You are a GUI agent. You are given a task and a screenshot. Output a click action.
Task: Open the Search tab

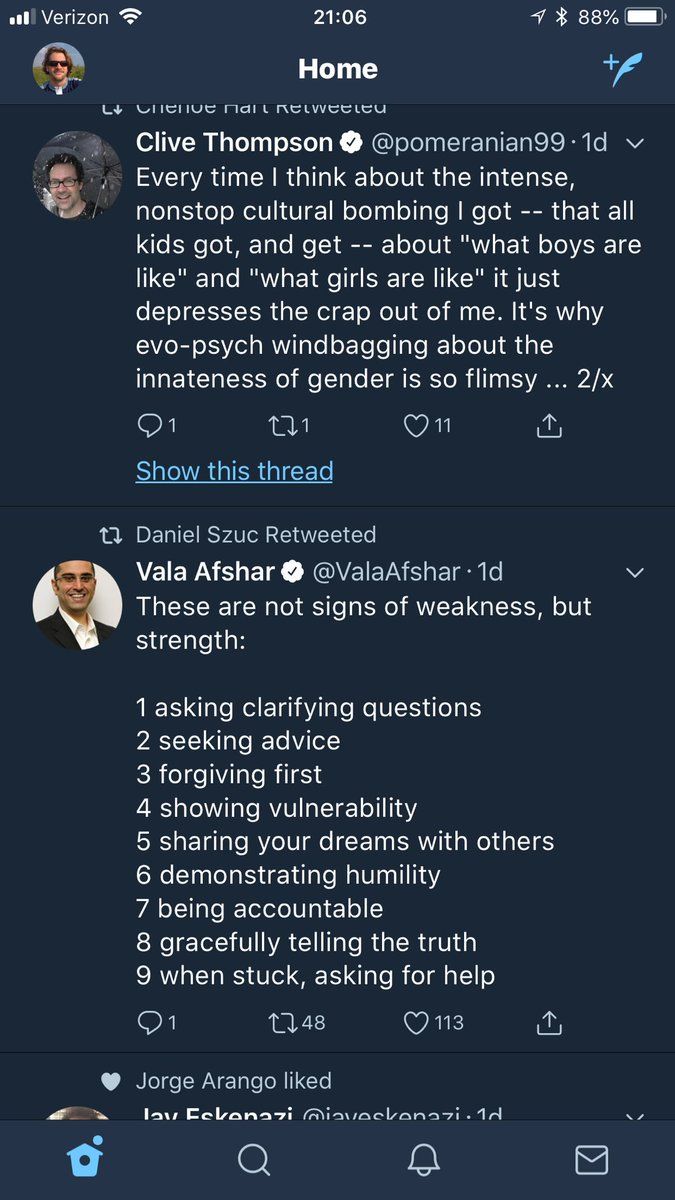pyautogui.click(x=254, y=1159)
